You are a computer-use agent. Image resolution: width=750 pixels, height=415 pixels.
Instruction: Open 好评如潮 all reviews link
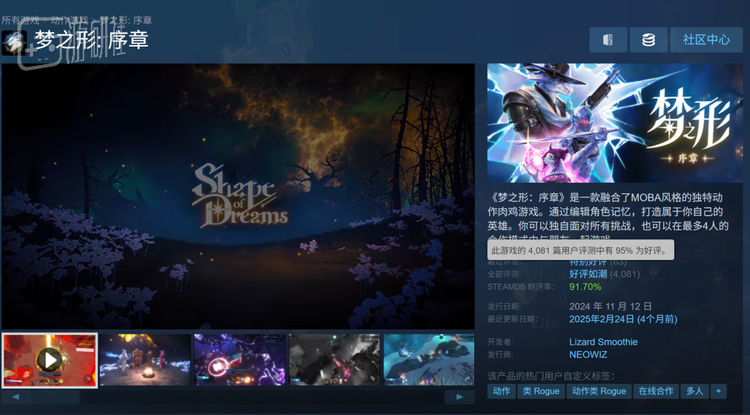[x=588, y=274]
